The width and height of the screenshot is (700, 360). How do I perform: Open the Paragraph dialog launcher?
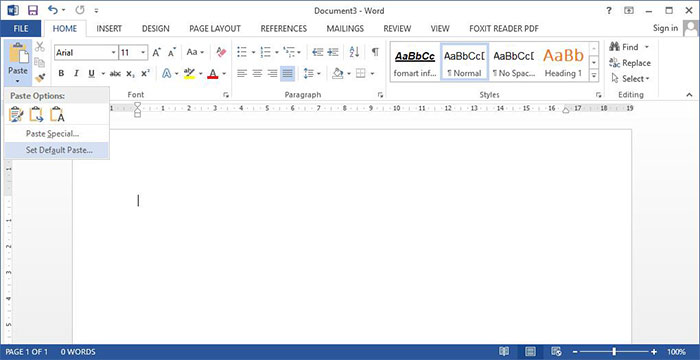pos(380,95)
